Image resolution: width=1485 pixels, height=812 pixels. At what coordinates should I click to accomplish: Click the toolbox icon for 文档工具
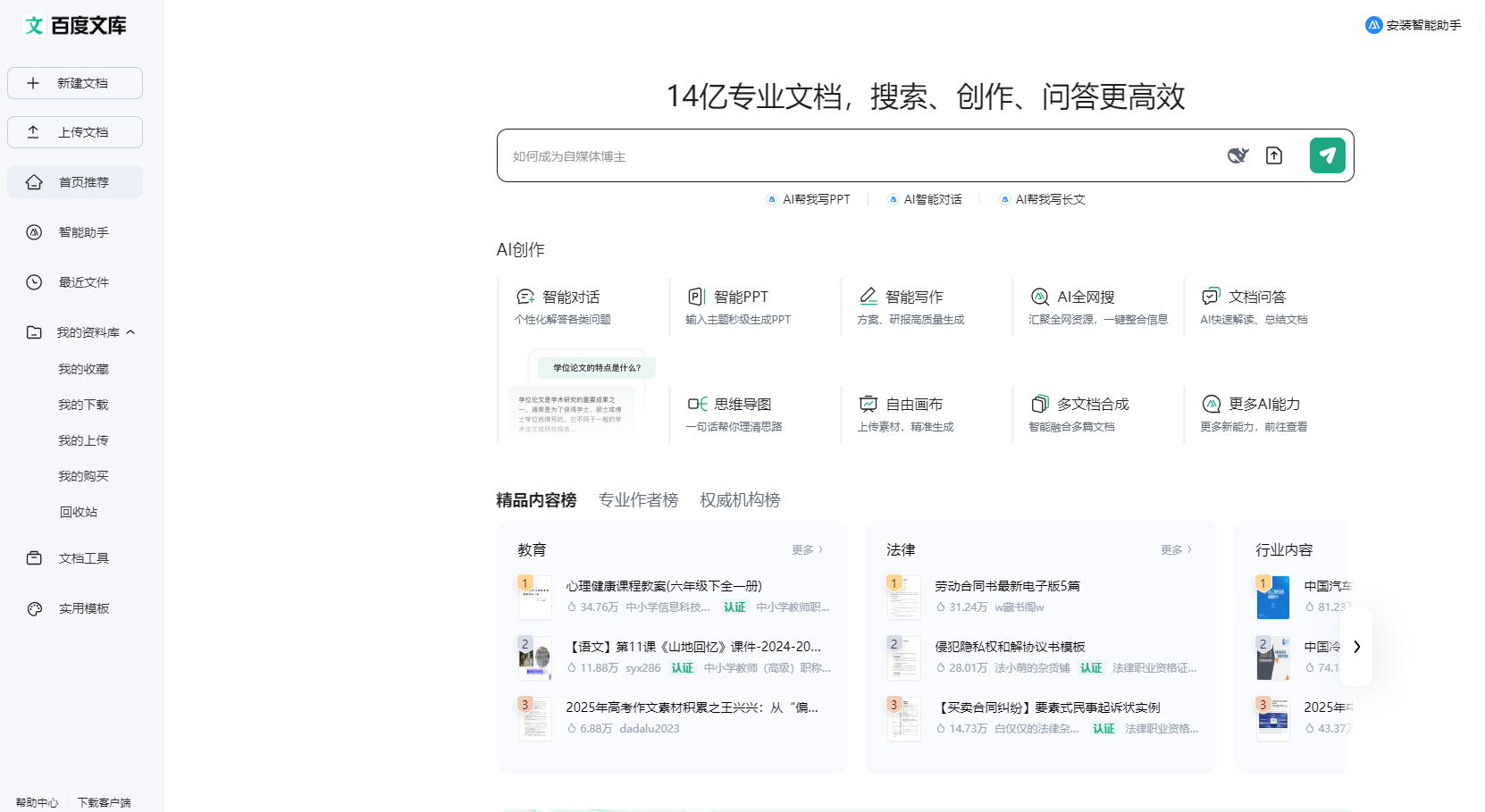click(34, 558)
